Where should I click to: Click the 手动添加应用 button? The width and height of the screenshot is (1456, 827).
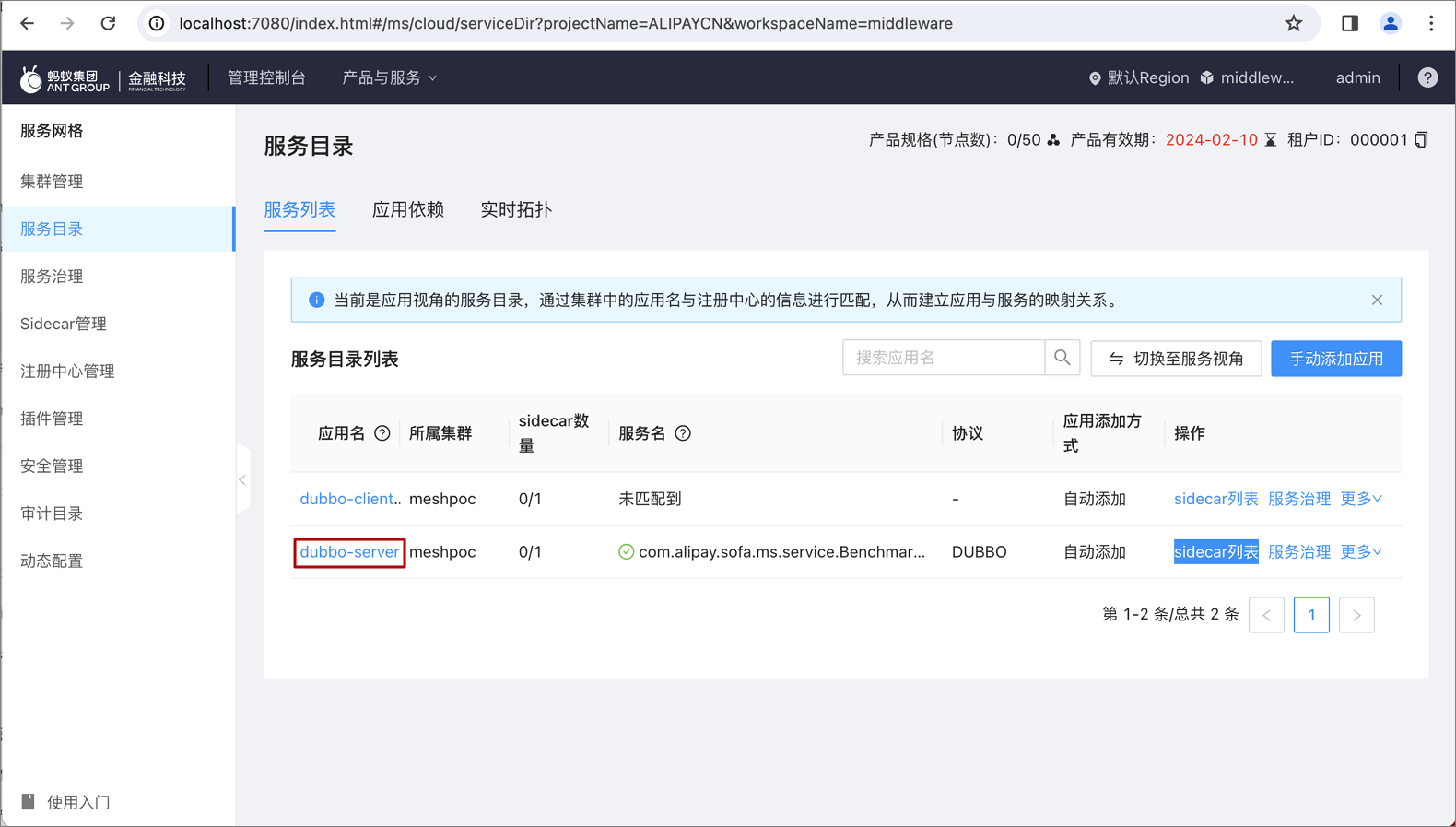point(1336,359)
